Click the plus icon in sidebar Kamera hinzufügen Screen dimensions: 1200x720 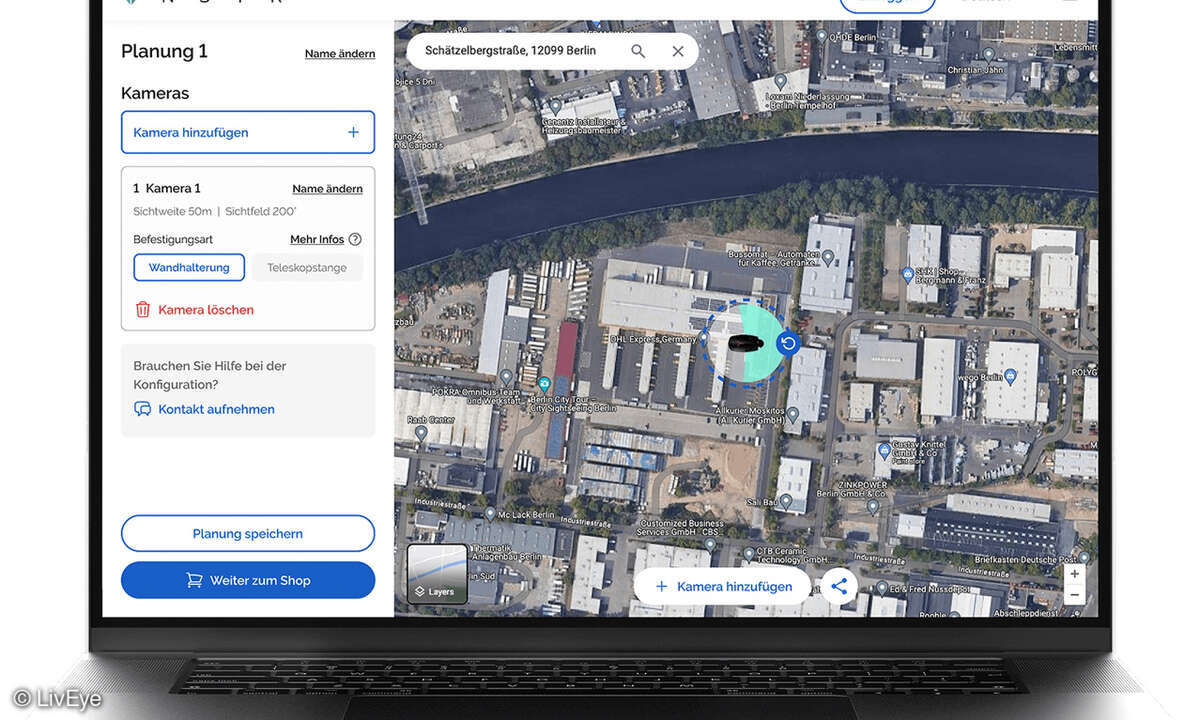[353, 132]
